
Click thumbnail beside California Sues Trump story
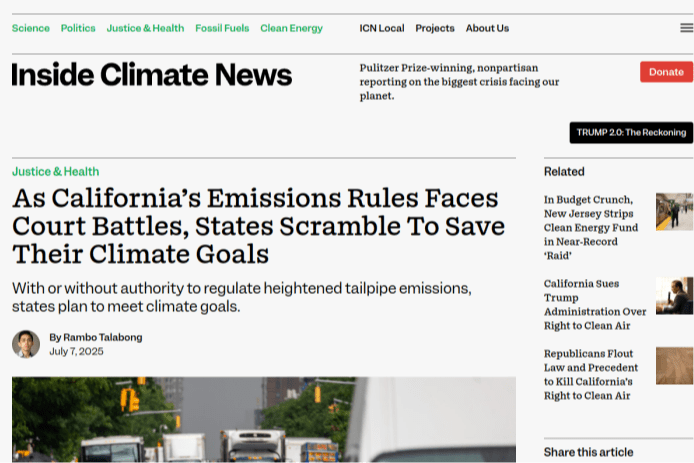[675, 296]
